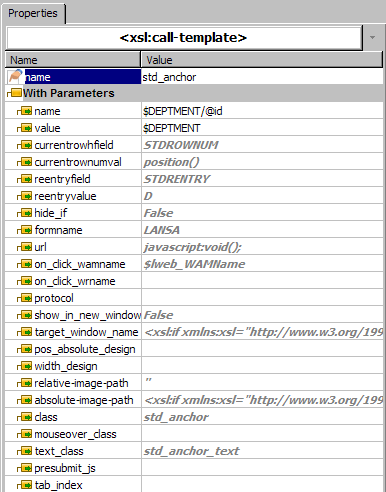Click the Name column header
386x492 pixels.
pyautogui.click(x=73, y=60)
